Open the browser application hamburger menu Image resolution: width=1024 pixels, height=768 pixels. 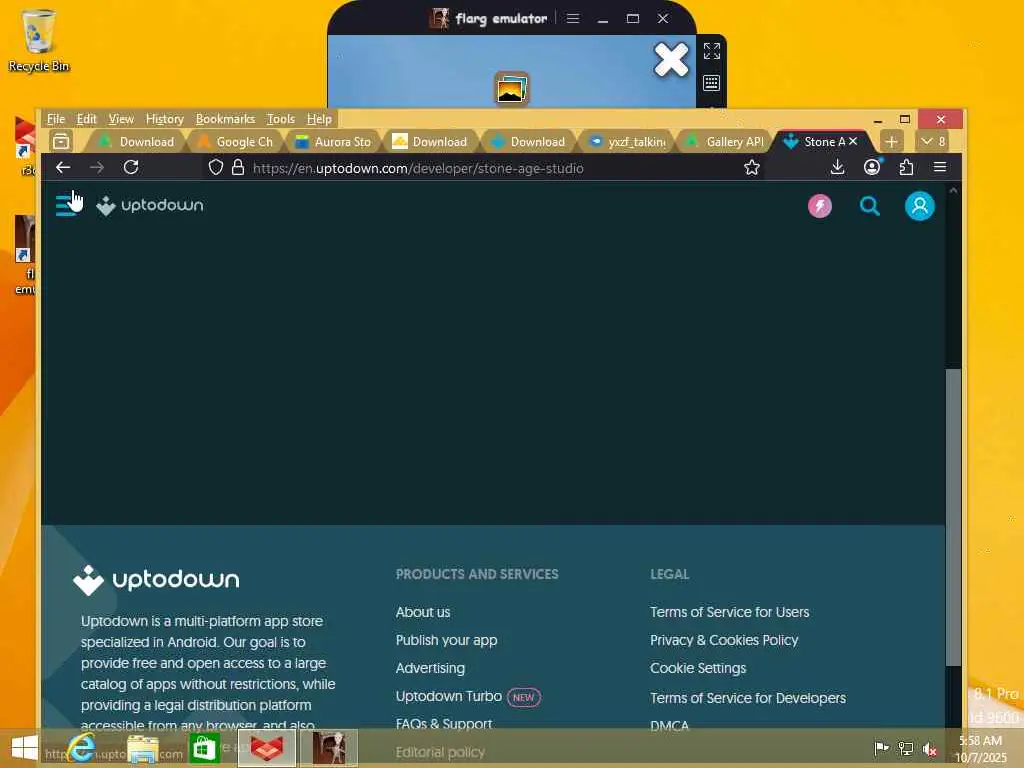coord(940,168)
